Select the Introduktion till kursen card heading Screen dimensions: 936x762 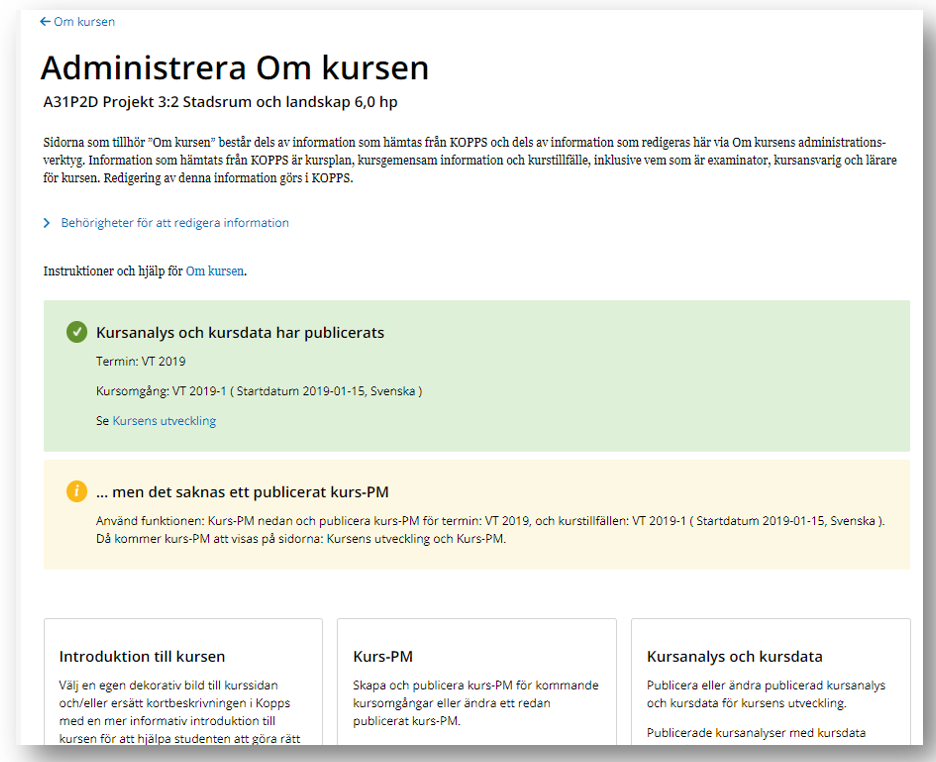pos(142,657)
